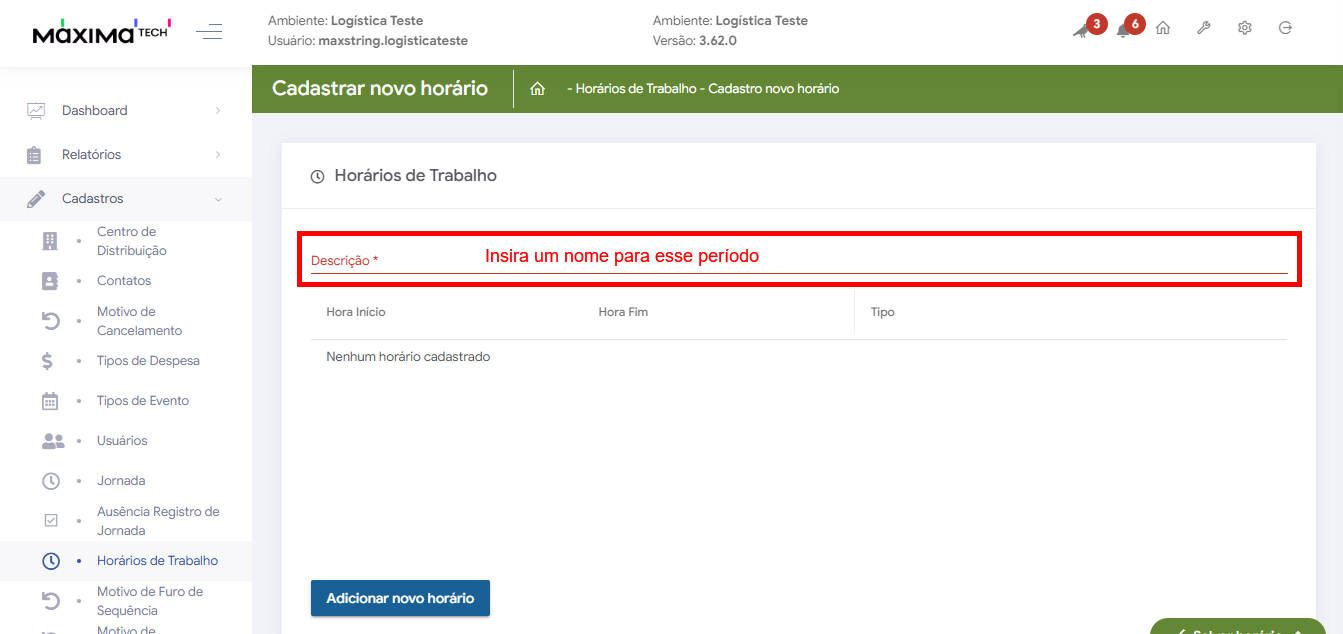Select Motivo de Cancelamento in sidebar
The image size is (1343, 634).
tap(140, 321)
